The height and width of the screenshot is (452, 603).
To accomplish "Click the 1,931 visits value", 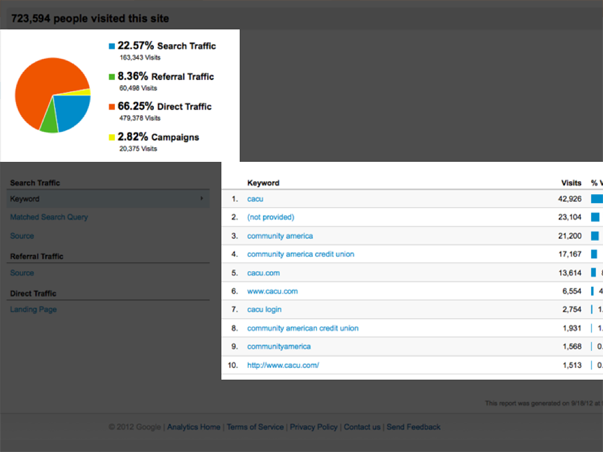I will click(x=572, y=328).
